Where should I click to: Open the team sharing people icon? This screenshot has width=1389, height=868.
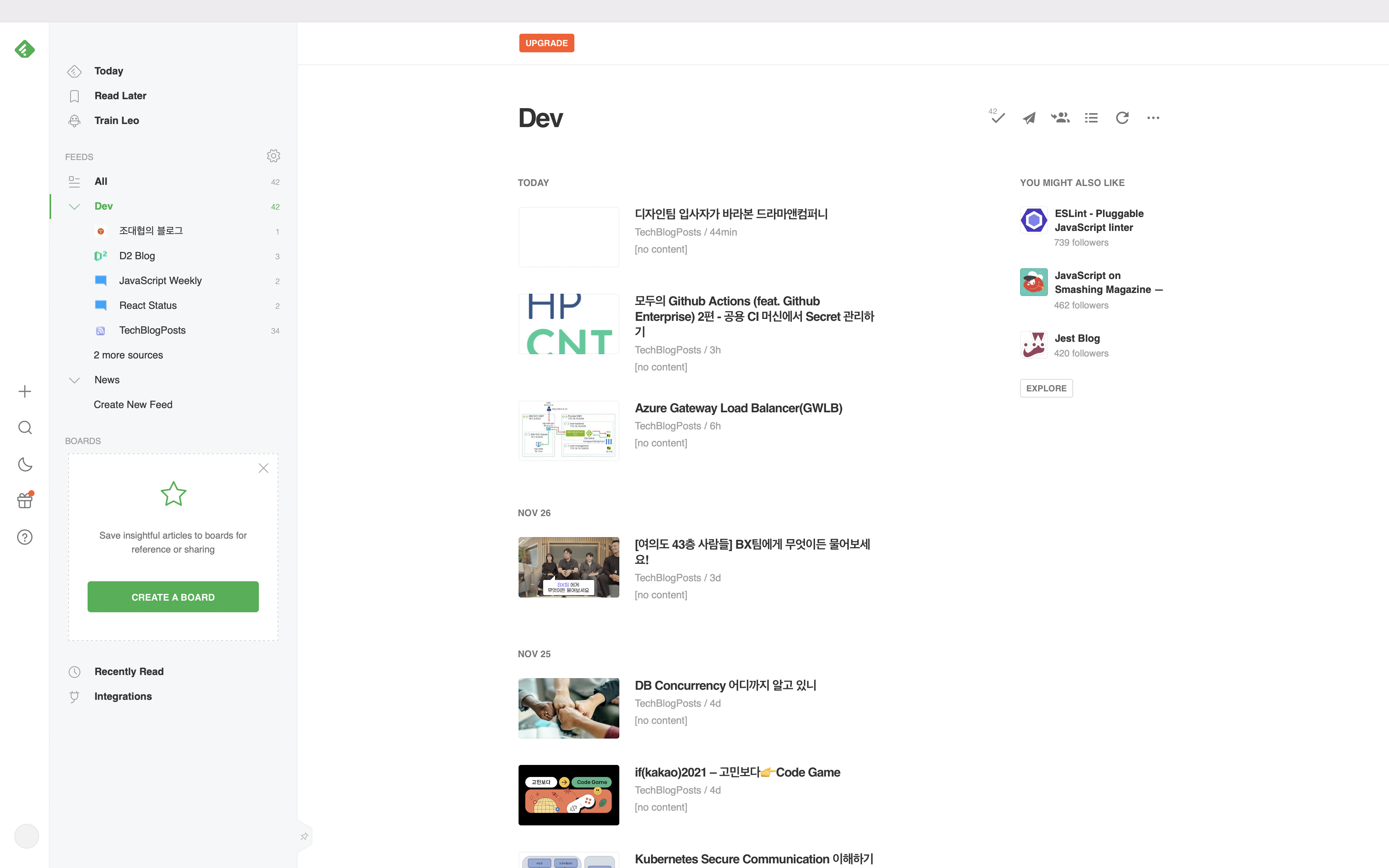[x=1060, y=118]
